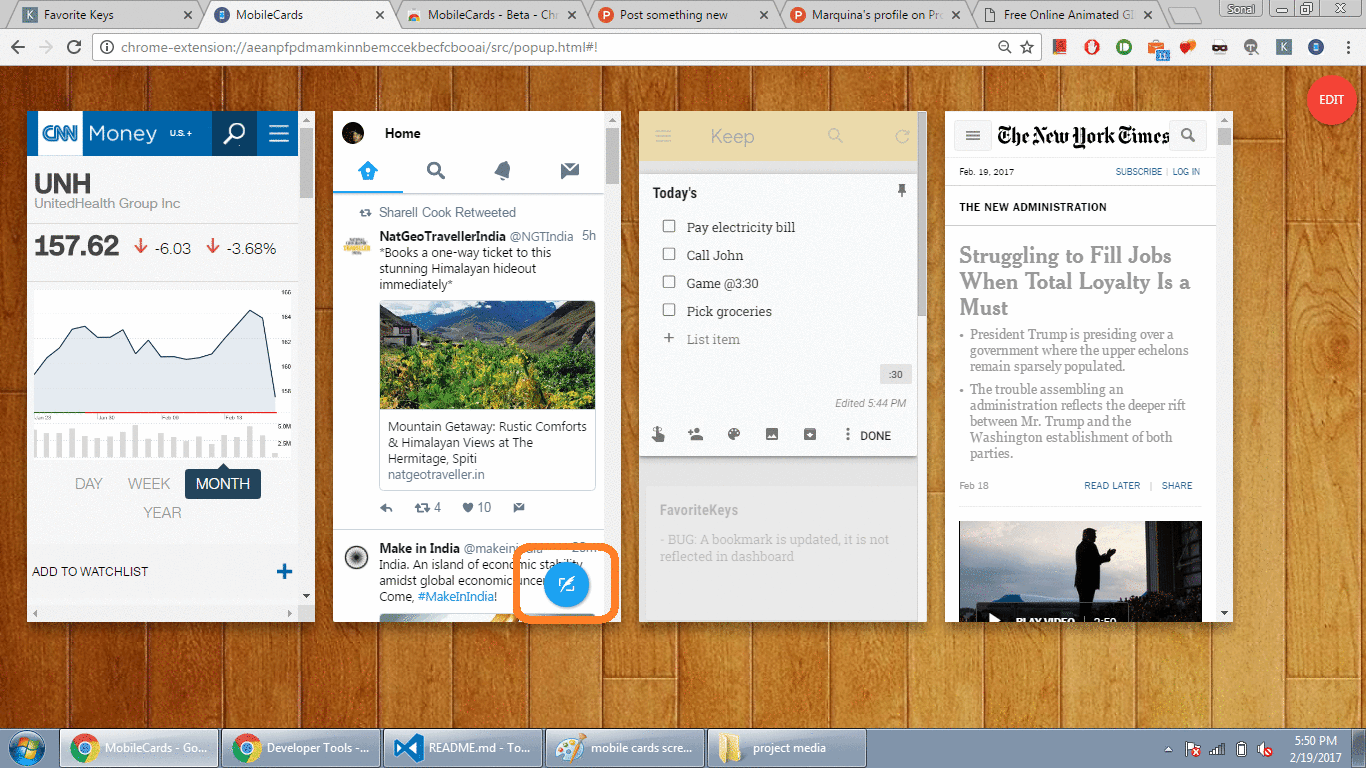Open the New York Times sections menu

(x=972, y=135)
